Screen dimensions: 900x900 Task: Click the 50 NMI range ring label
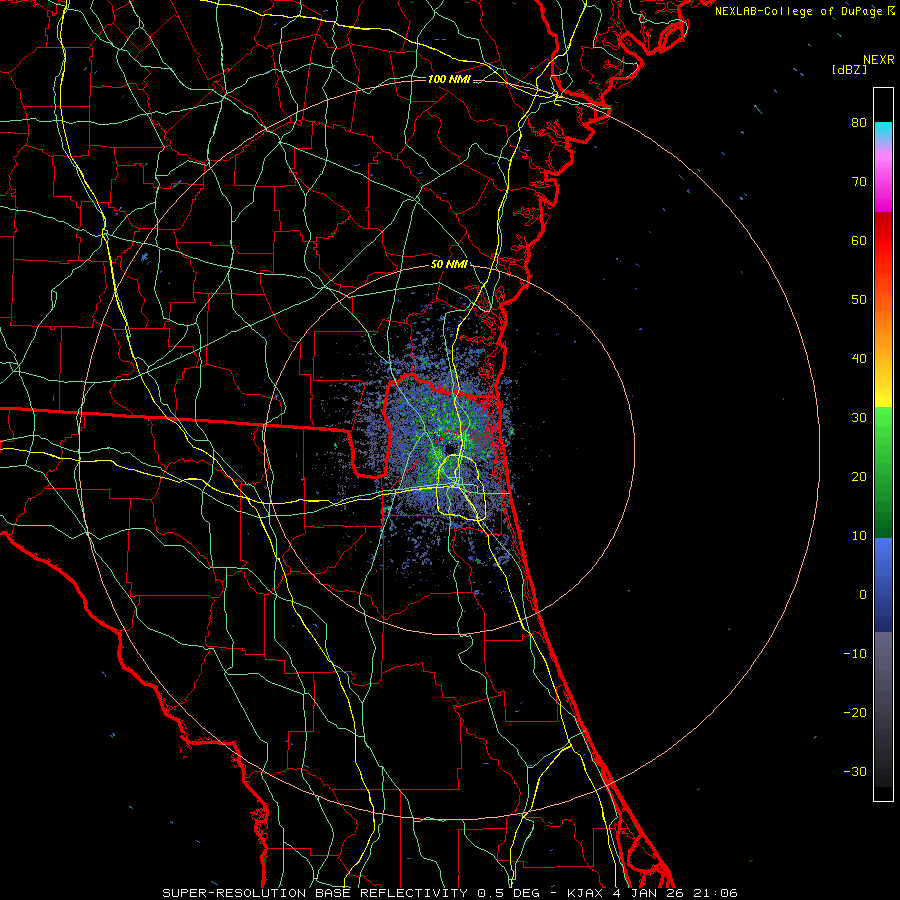coord(449,265)
